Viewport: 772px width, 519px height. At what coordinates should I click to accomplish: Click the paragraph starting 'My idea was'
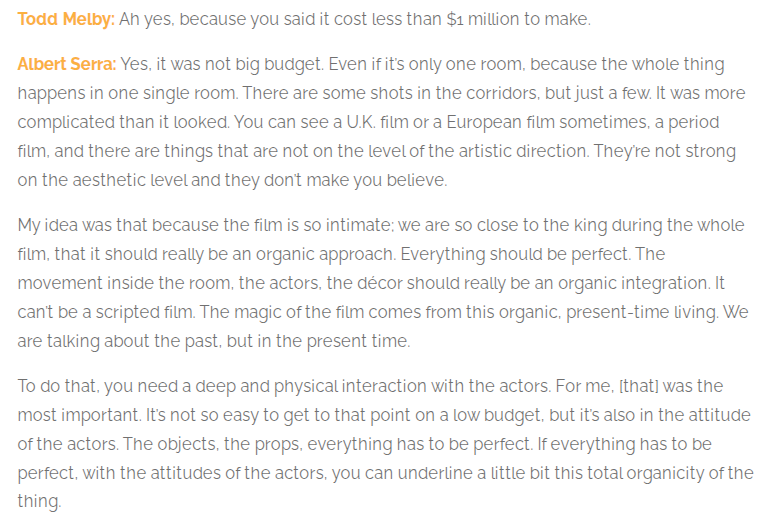click(383, 283)
